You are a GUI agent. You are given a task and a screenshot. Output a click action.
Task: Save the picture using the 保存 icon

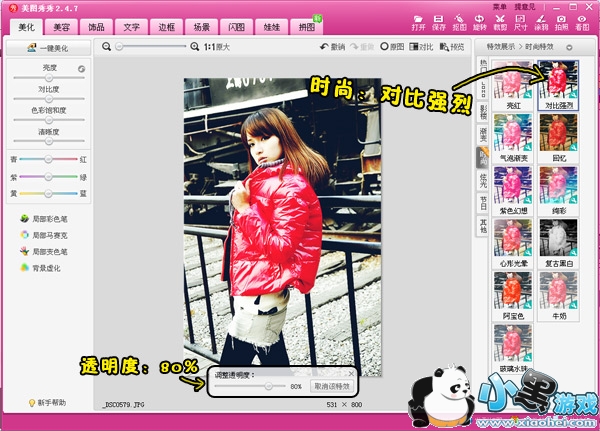click(439, 23)
